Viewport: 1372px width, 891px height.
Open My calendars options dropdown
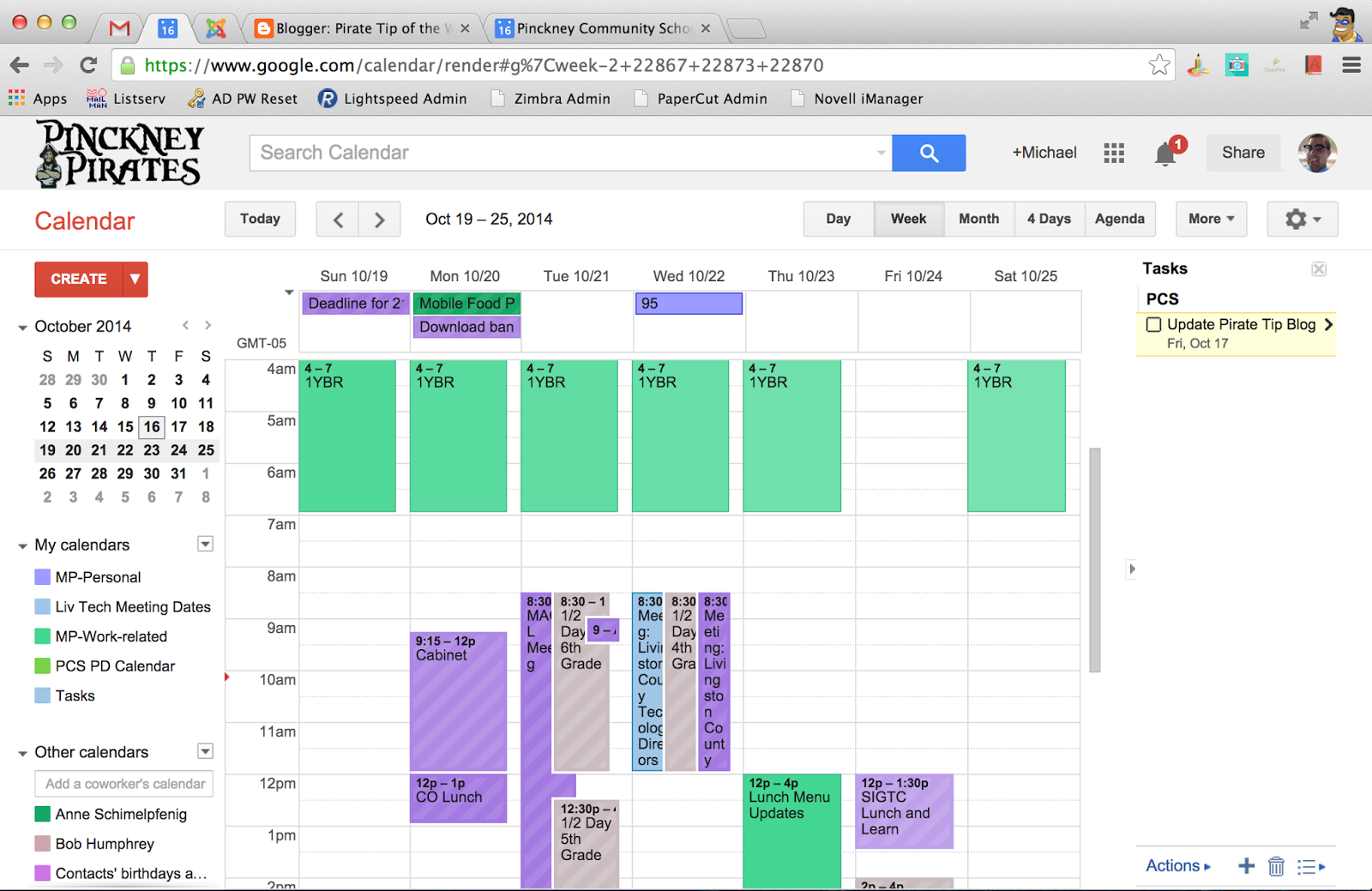pyautogui.click(x=205, y=544)
